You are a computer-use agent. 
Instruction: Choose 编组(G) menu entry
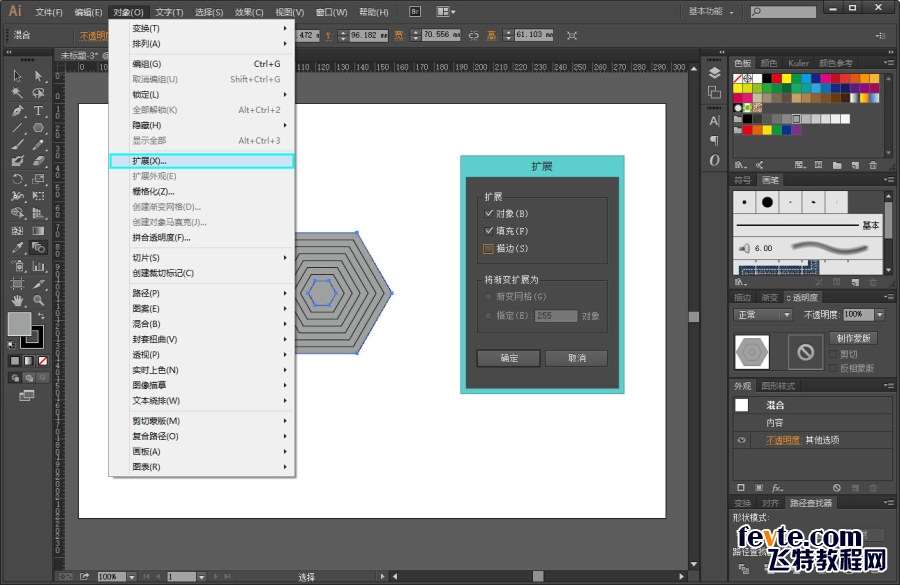click(x=202, y=64)
